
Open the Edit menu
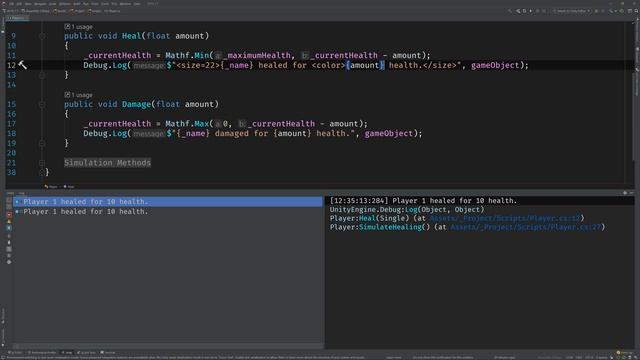(19, 4)
